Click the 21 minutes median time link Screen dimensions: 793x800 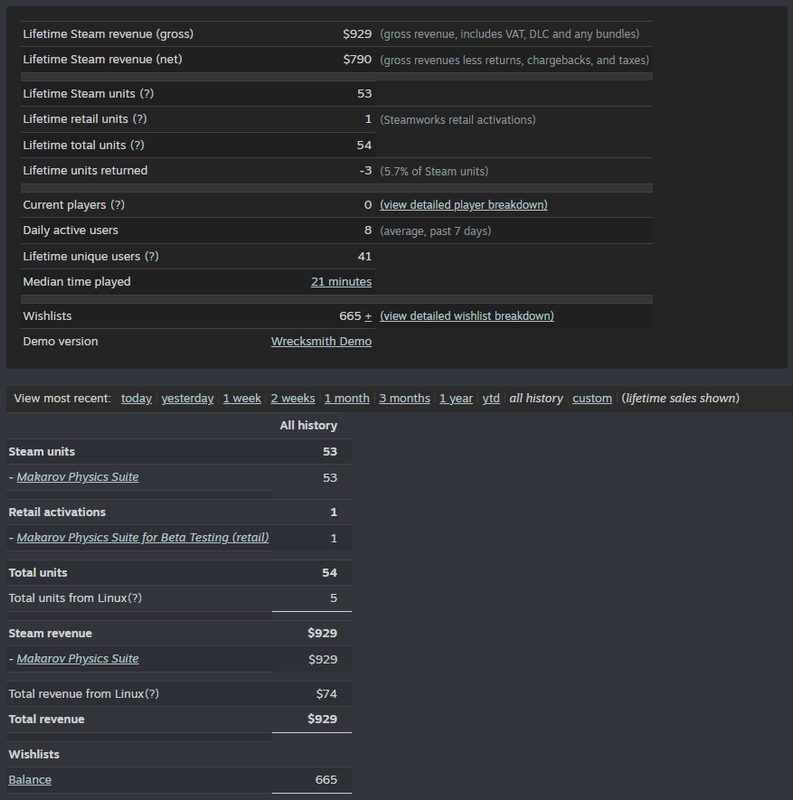pyautogui.click(x=341, y=282)
